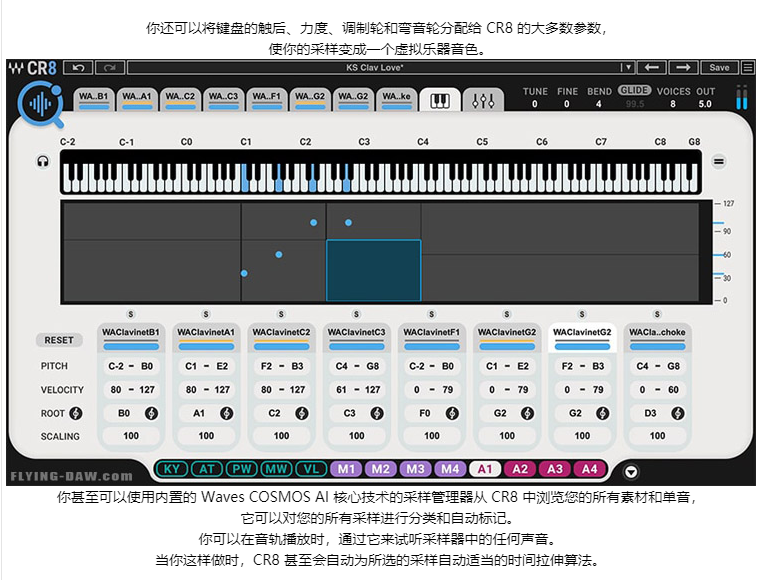Switch to the WA..F1 layer tab
This screenshot has width=762, height=580.
[266, 99]
